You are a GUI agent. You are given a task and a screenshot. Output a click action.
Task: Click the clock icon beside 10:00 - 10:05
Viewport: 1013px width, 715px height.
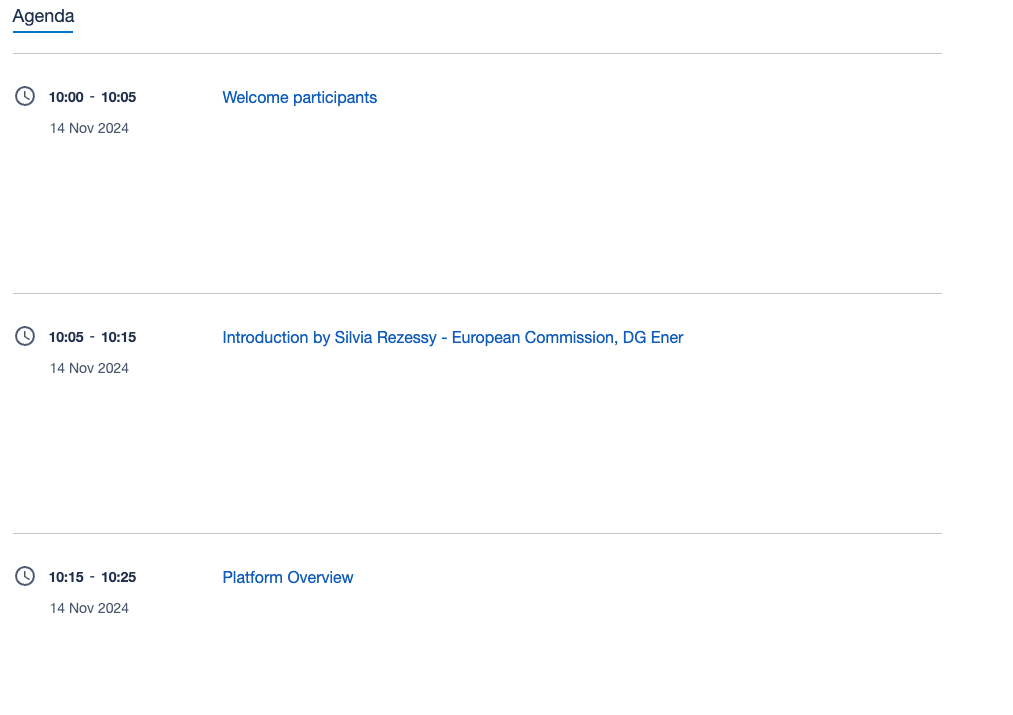coord(25,96)
